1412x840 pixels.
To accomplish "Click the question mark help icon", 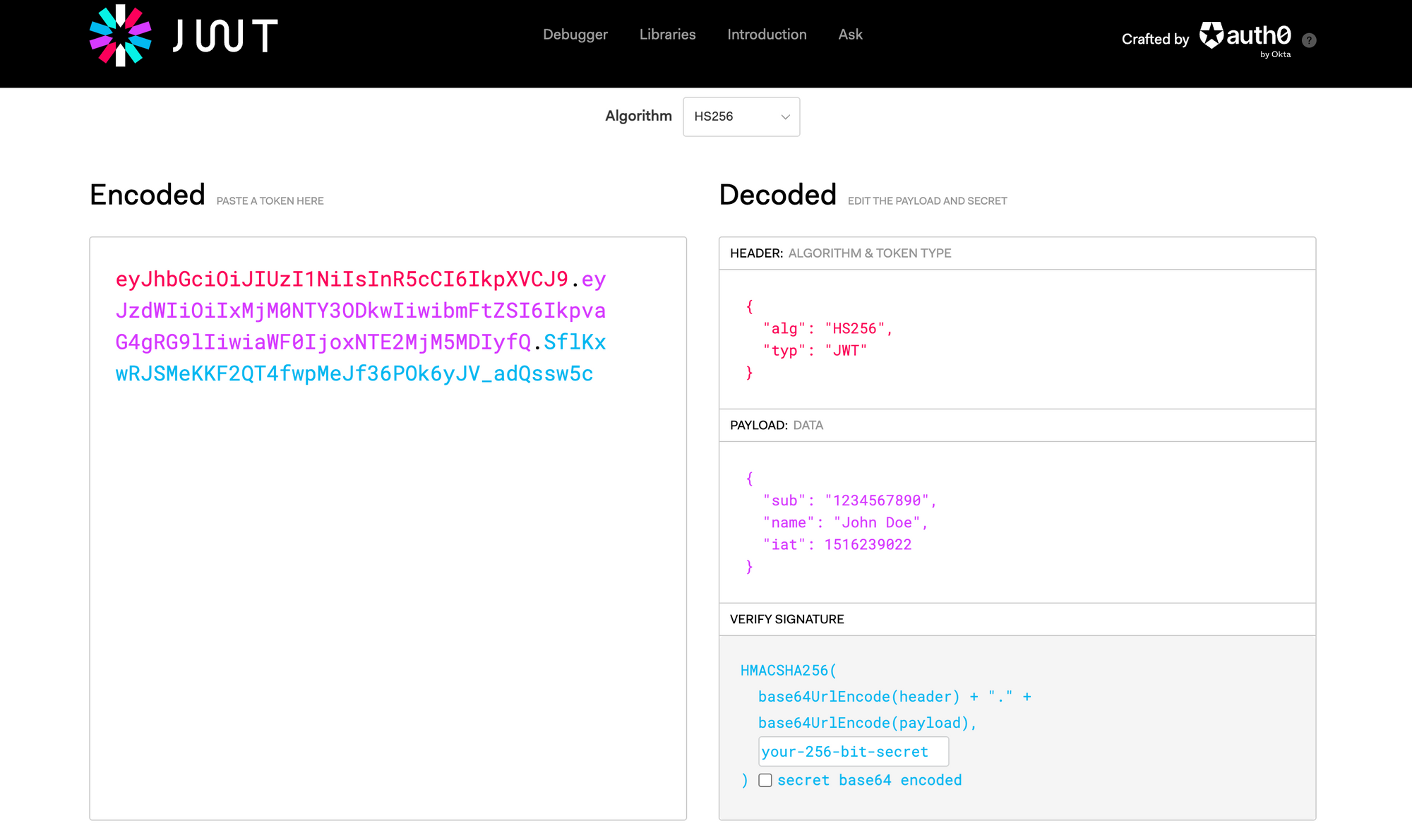I will 1309,40.
